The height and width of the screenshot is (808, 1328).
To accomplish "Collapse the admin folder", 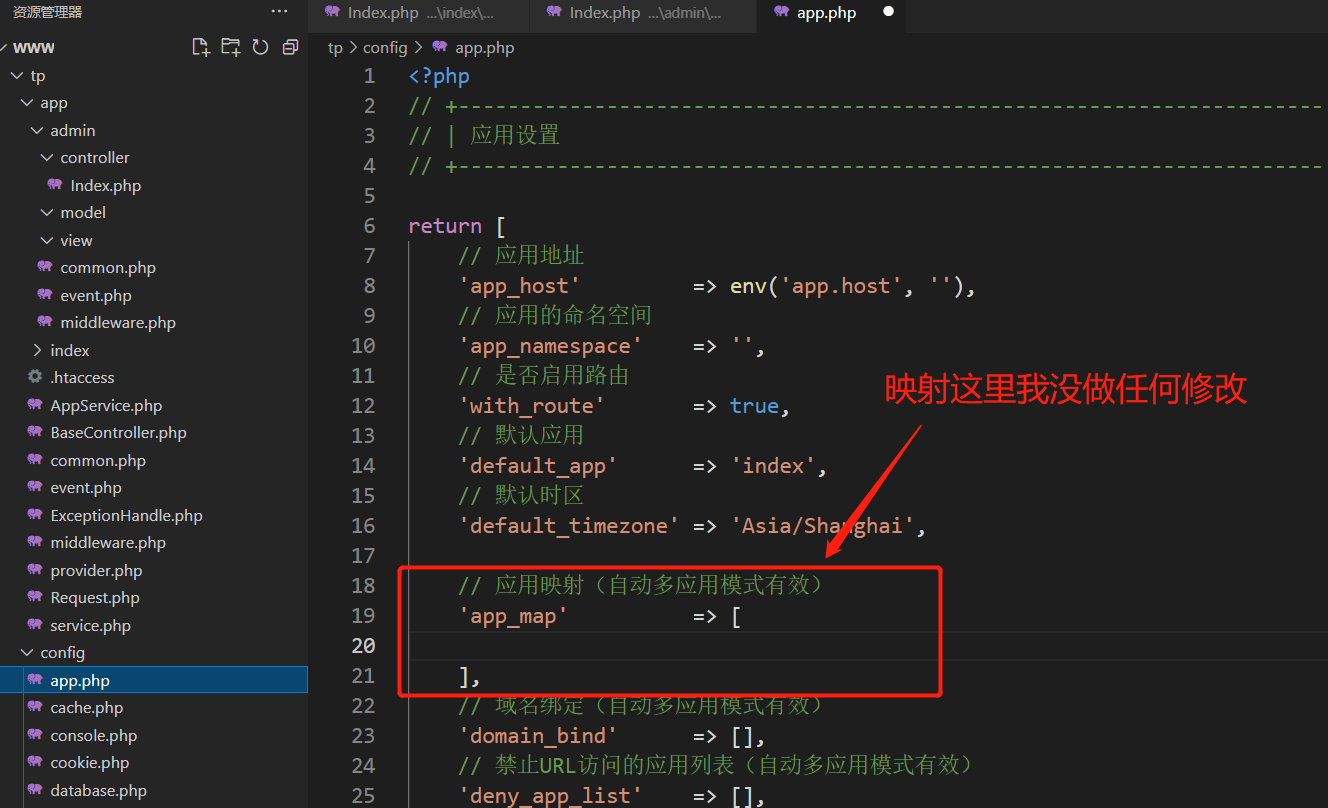I will pyautogui.click(x=36, y=130).
